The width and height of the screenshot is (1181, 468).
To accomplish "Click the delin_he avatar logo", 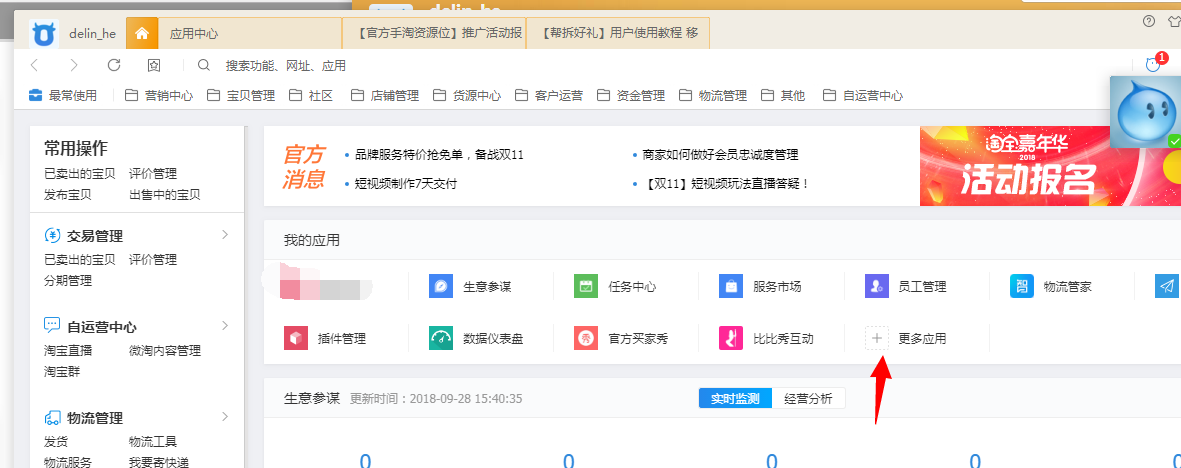I will pyautogui.click(x=44, y=34).
